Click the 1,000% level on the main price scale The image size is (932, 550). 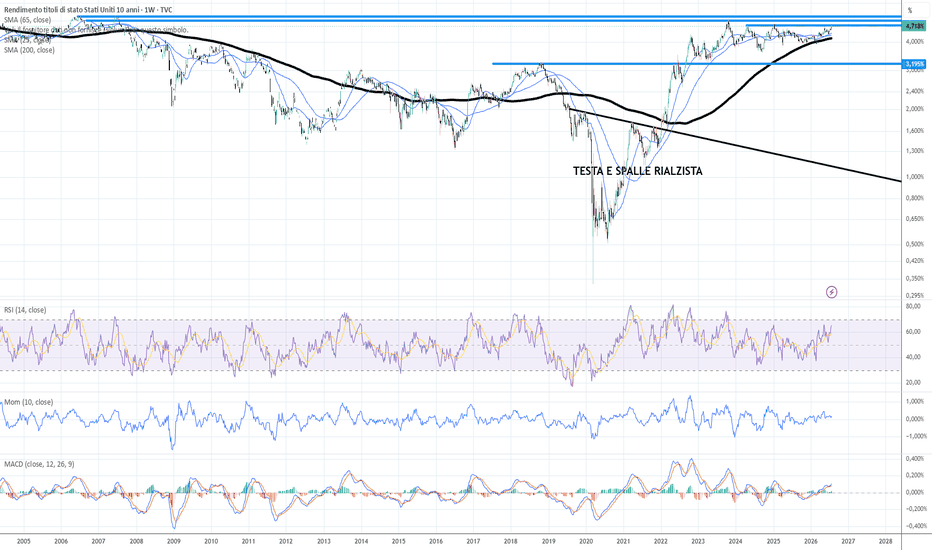pos(915,177)
